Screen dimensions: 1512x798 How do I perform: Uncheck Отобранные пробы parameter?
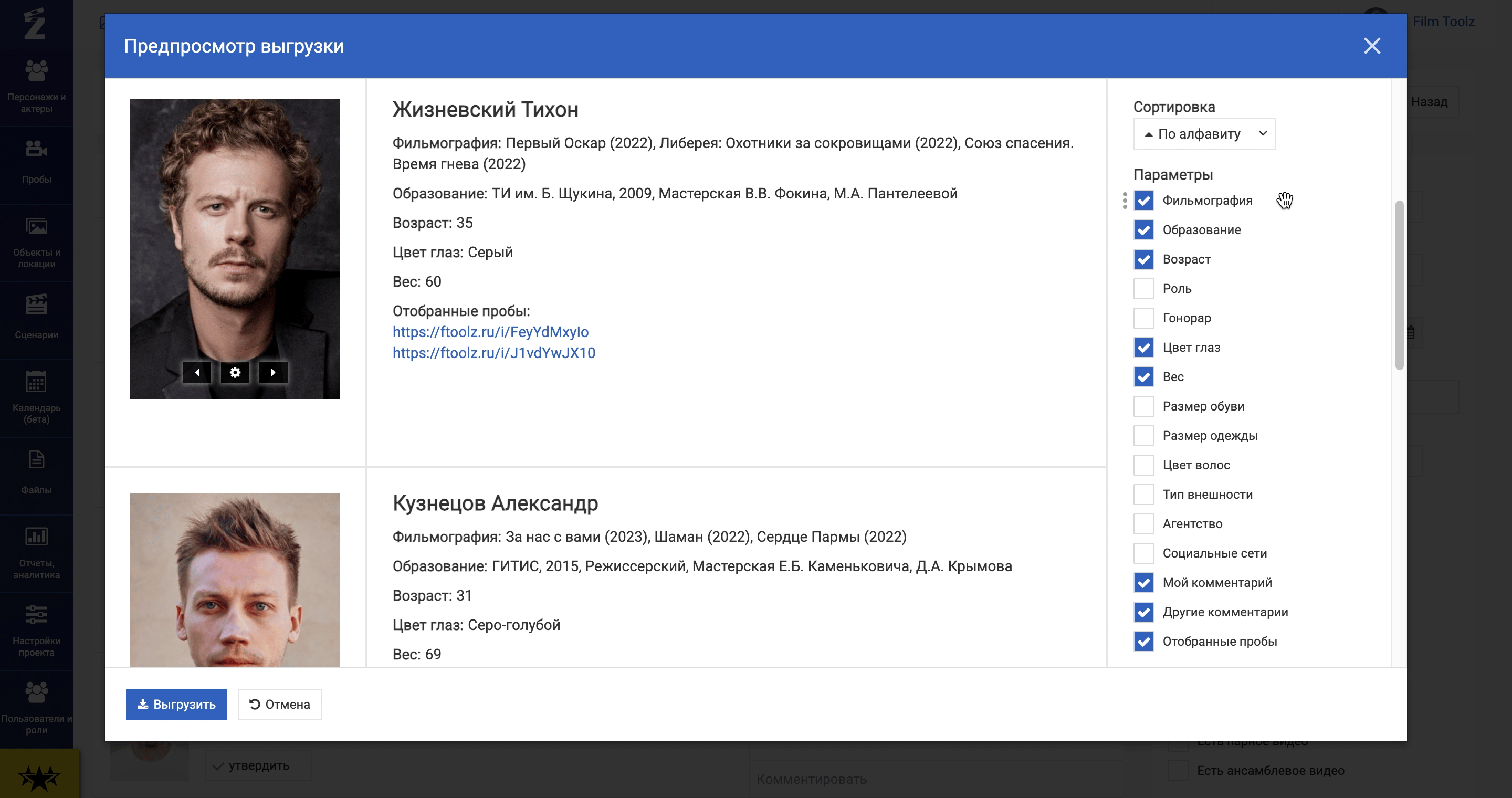point(1143,642)
